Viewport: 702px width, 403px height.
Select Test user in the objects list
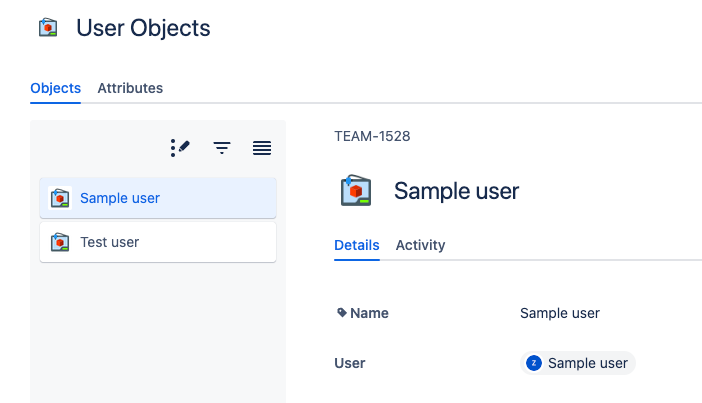[110, 242]
